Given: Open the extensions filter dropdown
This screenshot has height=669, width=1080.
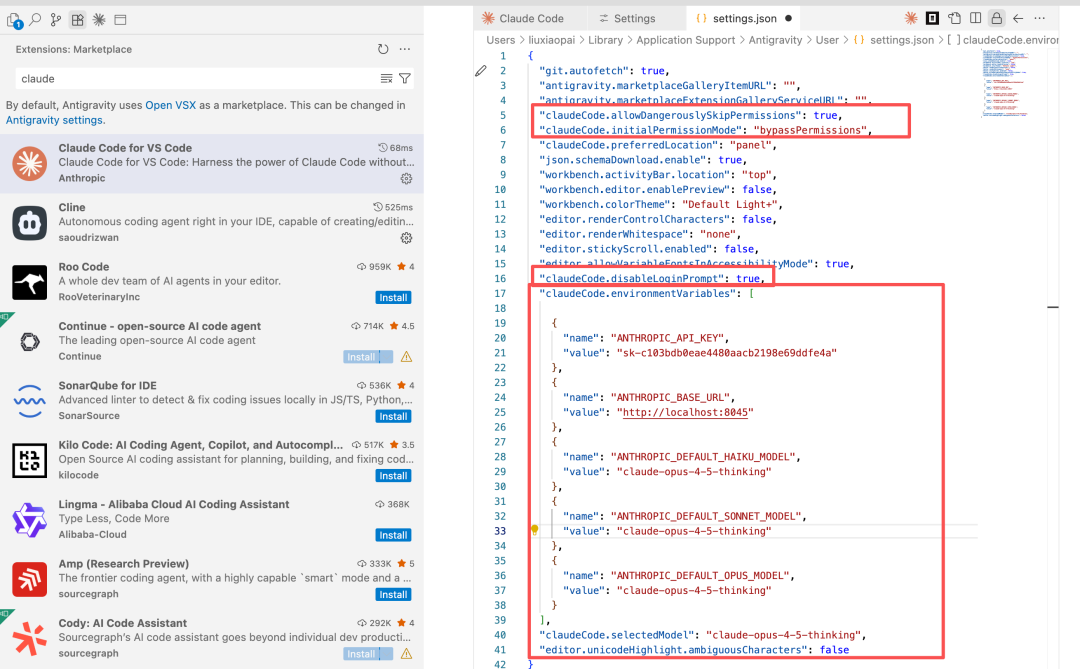Looking at the screenshot, I should pyautogui.click(x=405, y=78).
